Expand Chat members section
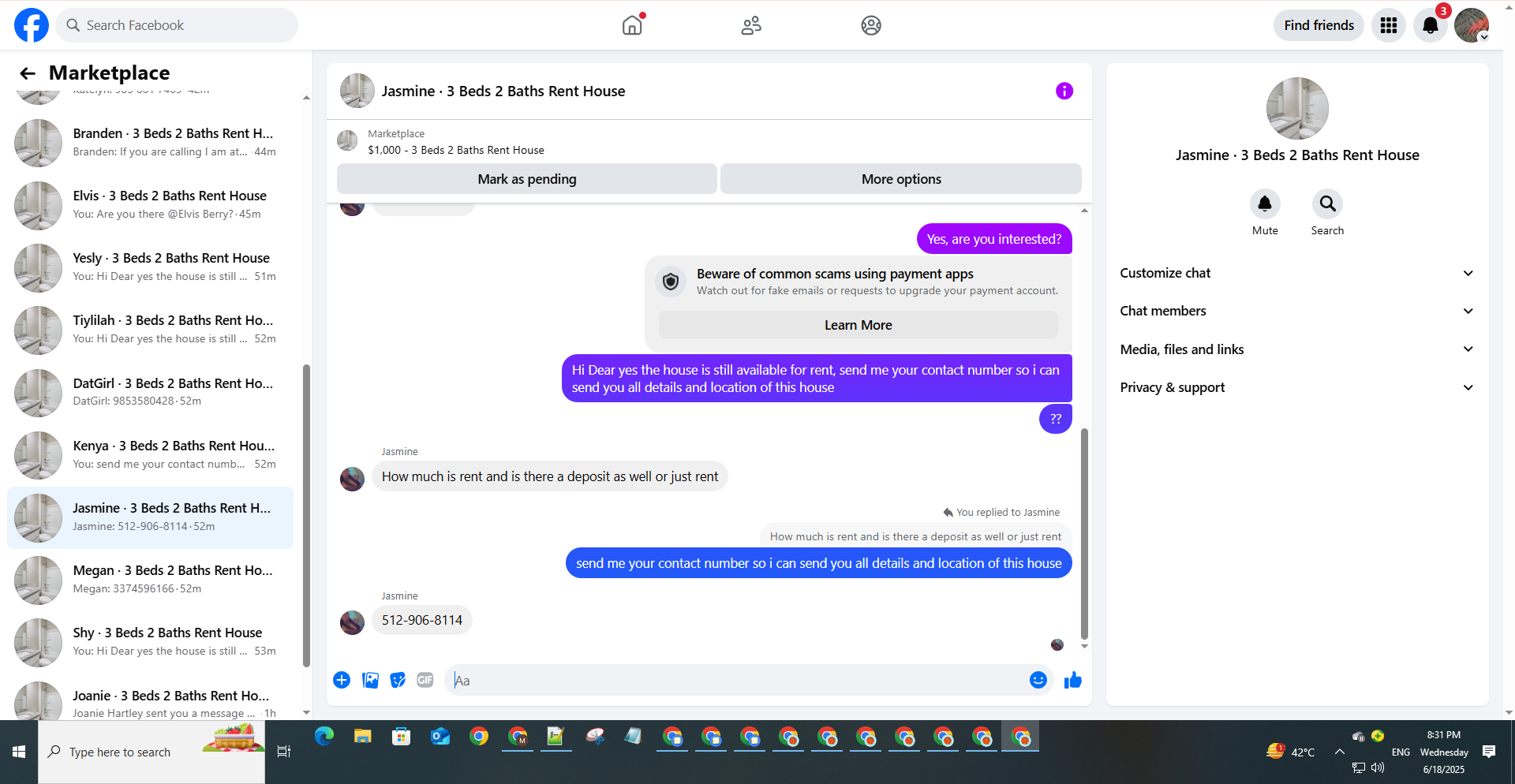1515x784 pixels. pyautogui.click(x=1297, y=311)
